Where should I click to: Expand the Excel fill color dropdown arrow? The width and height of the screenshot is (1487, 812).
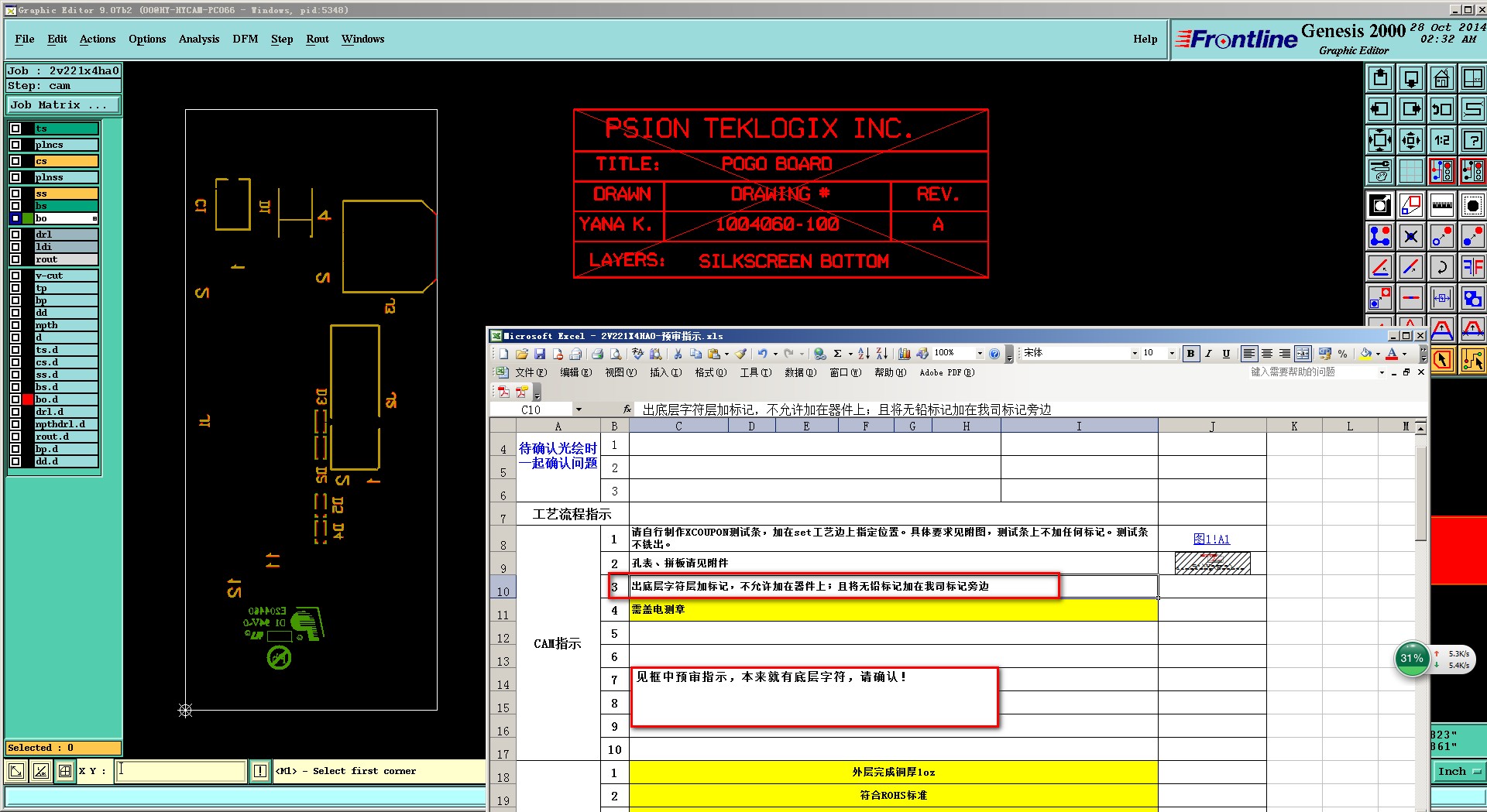1378,355
